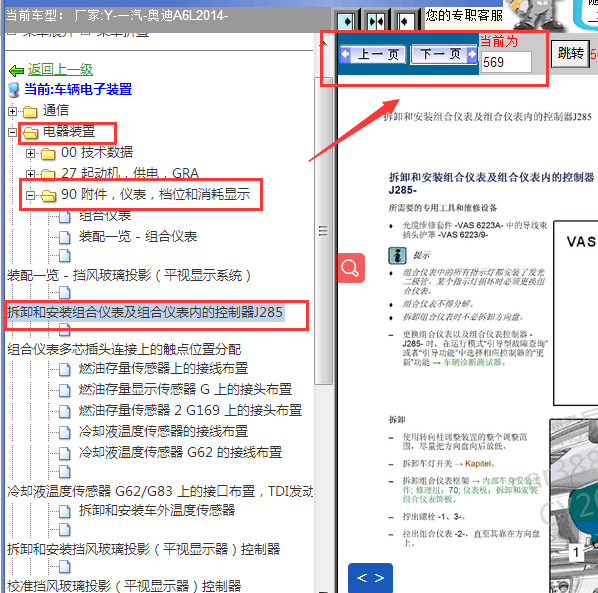The image size is (598, 593).
Task: Click the page icon for 冷却液温度传感器 G62 的接线布置
Action: 64,453
